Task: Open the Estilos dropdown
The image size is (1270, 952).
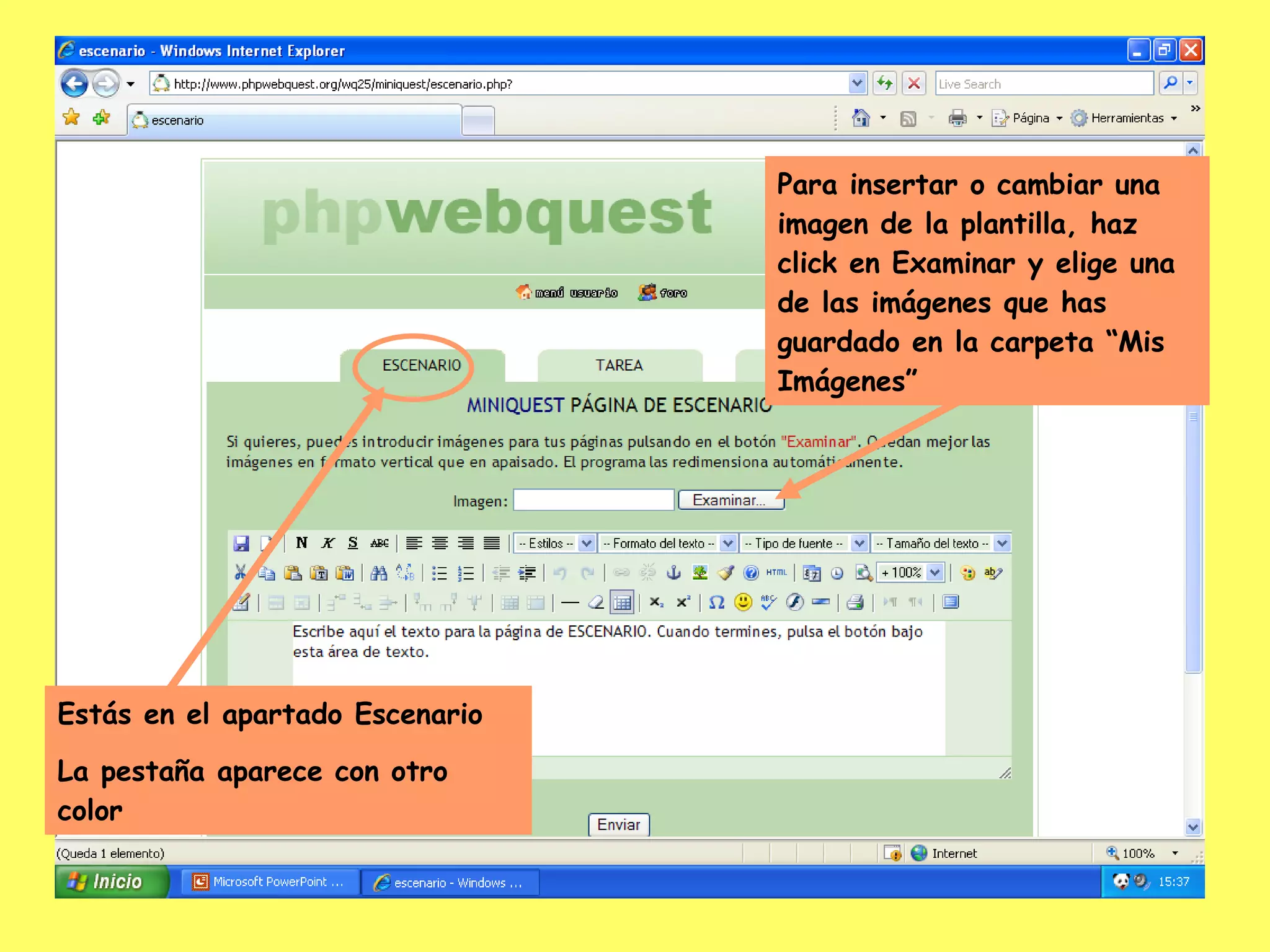Action: point(555,544)
